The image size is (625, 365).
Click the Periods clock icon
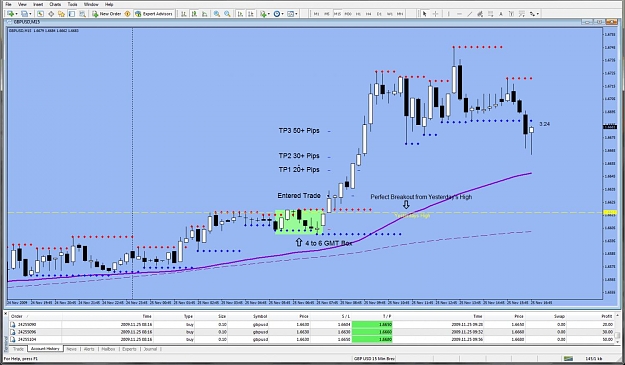tap(277, 14)
